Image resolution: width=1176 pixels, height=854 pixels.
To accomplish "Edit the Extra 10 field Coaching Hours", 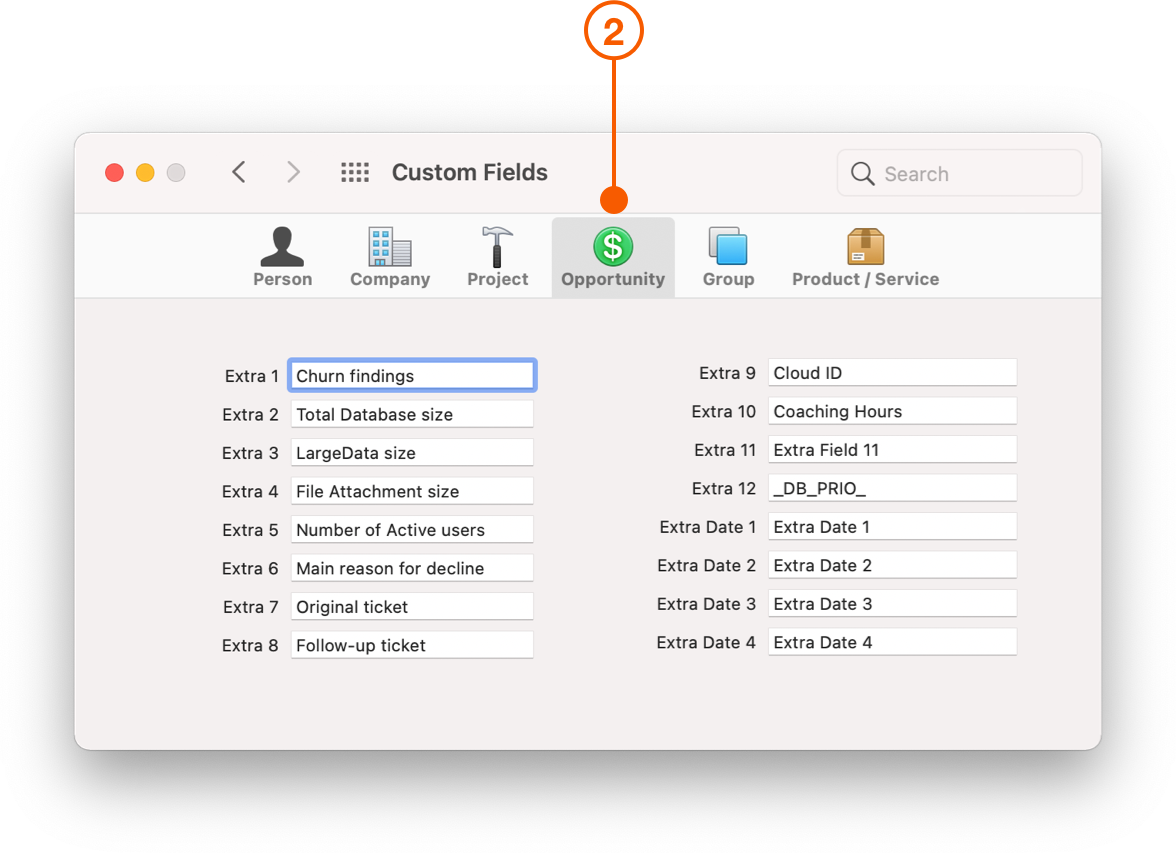I will coord(892,411).
